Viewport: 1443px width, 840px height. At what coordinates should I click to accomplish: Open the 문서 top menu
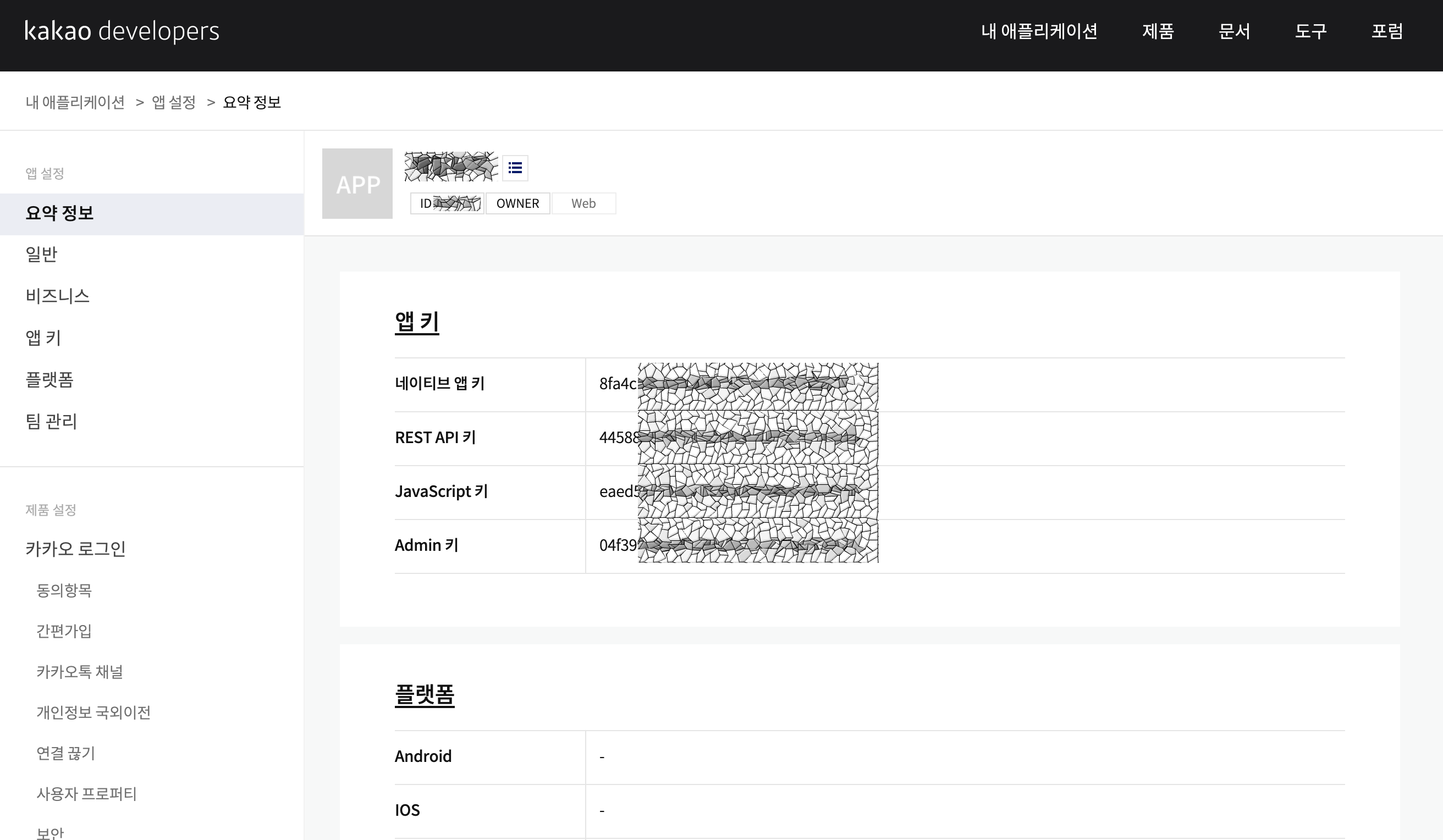[1234, 31]
